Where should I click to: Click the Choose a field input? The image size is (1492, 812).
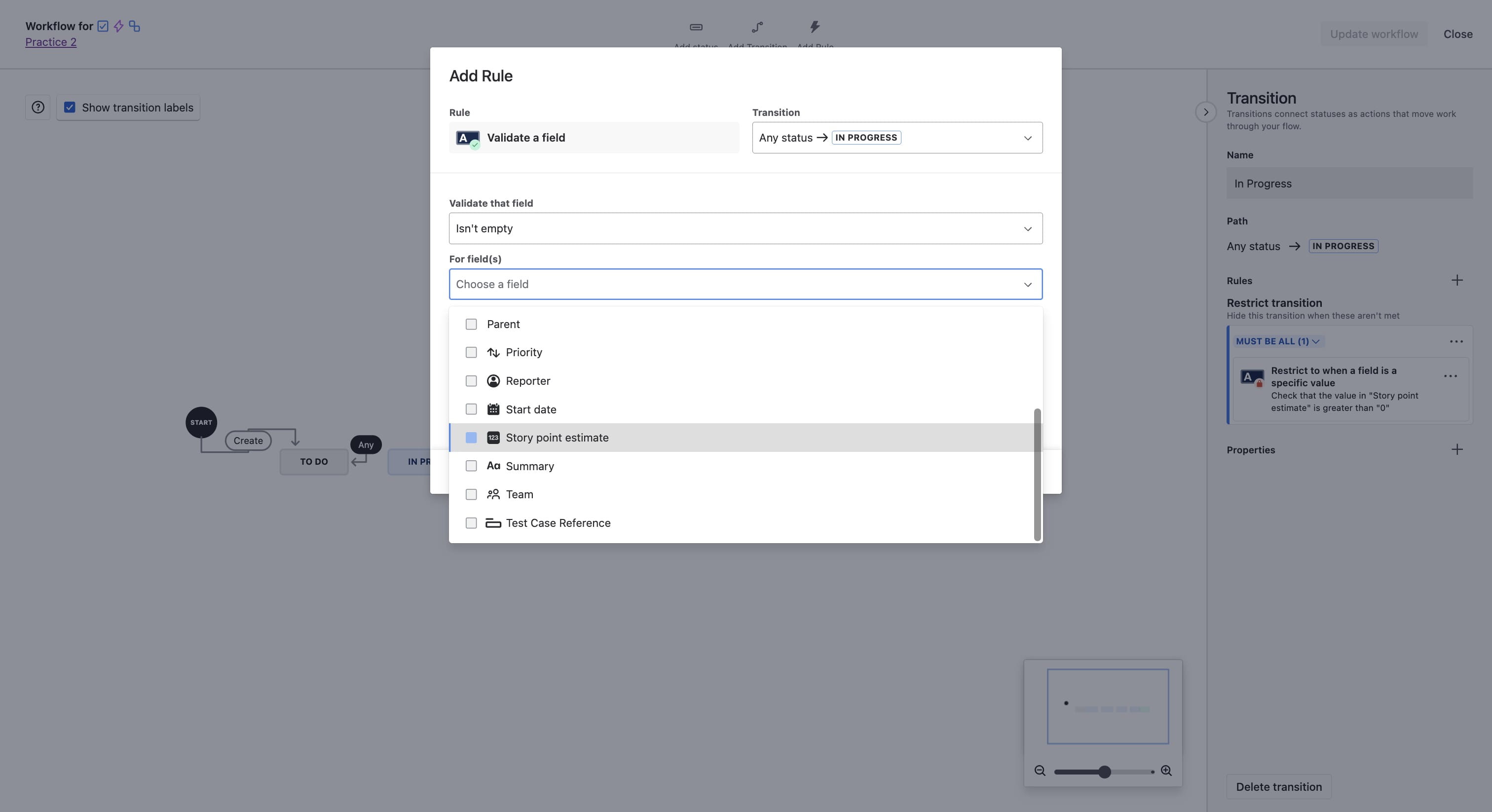(746, 284)
